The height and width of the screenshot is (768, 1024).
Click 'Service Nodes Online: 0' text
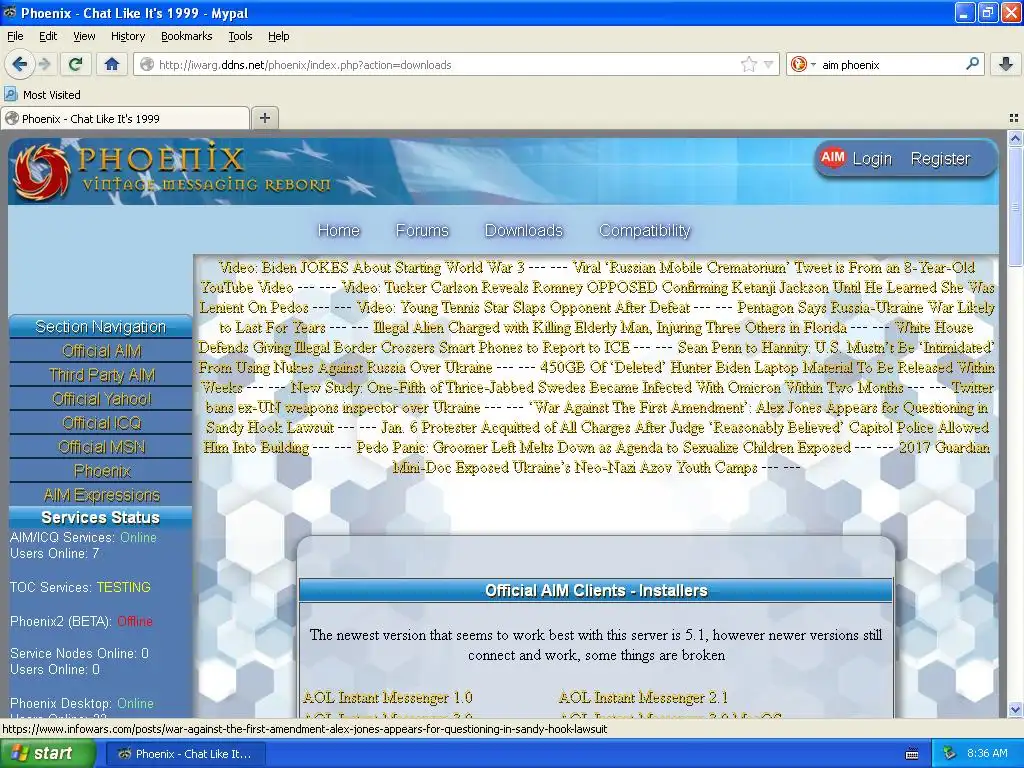79,653
